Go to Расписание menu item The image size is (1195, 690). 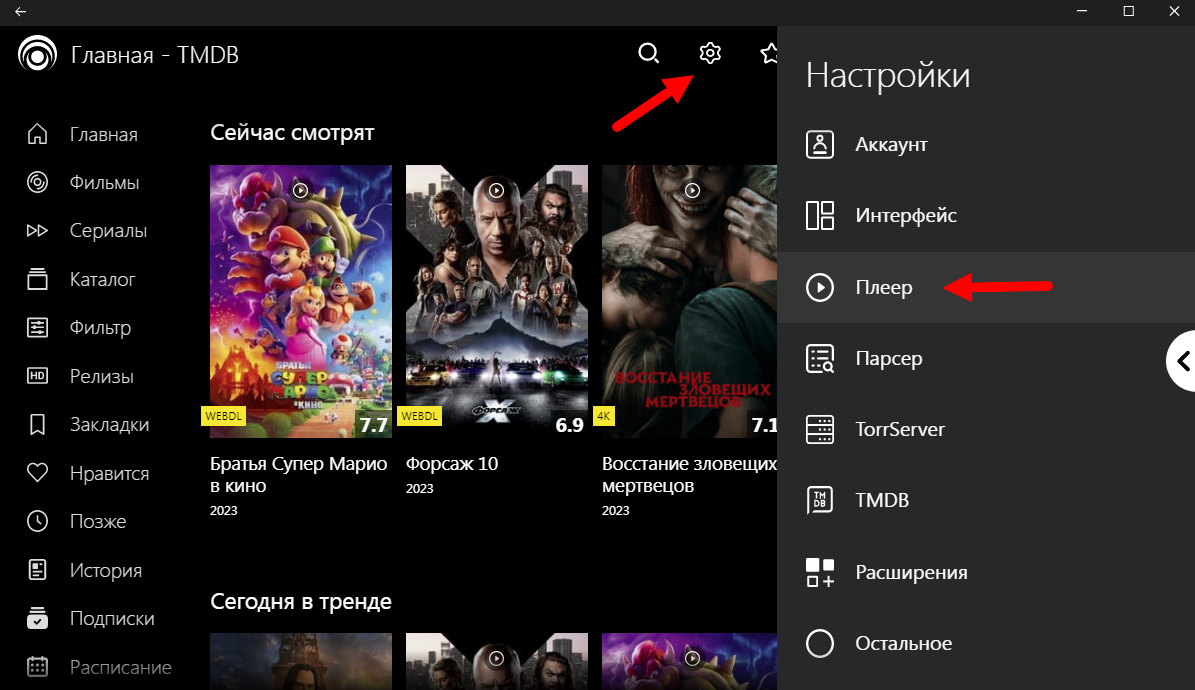(120, 666)
